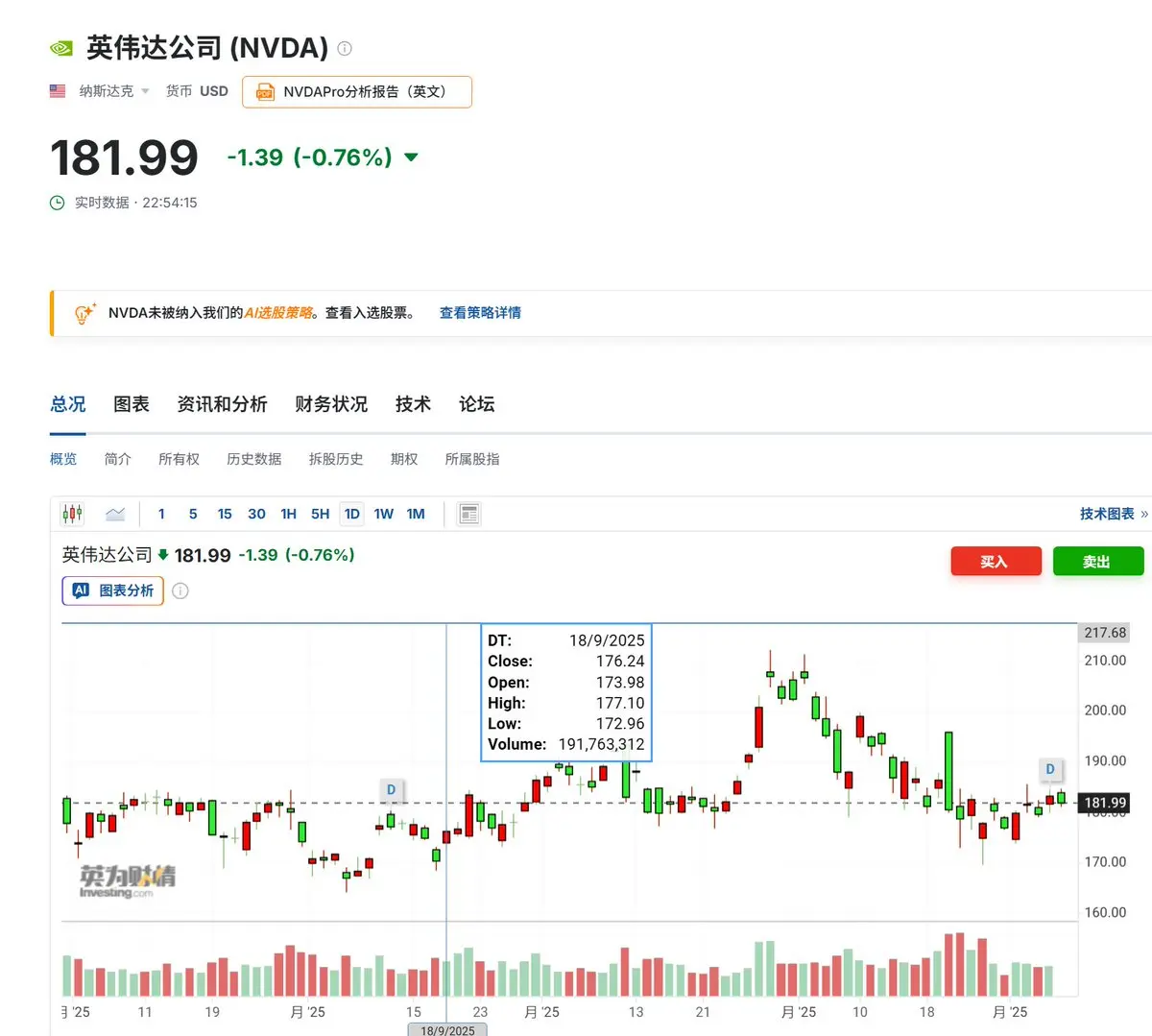The image size is (1152, 1036).
Task: Open the AI选股策略 link
Action: coord(278,313)
